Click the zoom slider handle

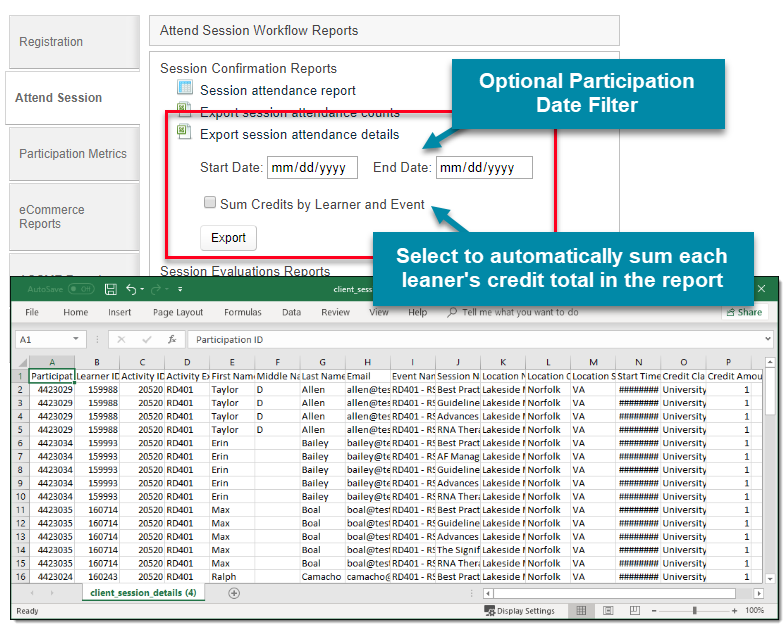694,610
